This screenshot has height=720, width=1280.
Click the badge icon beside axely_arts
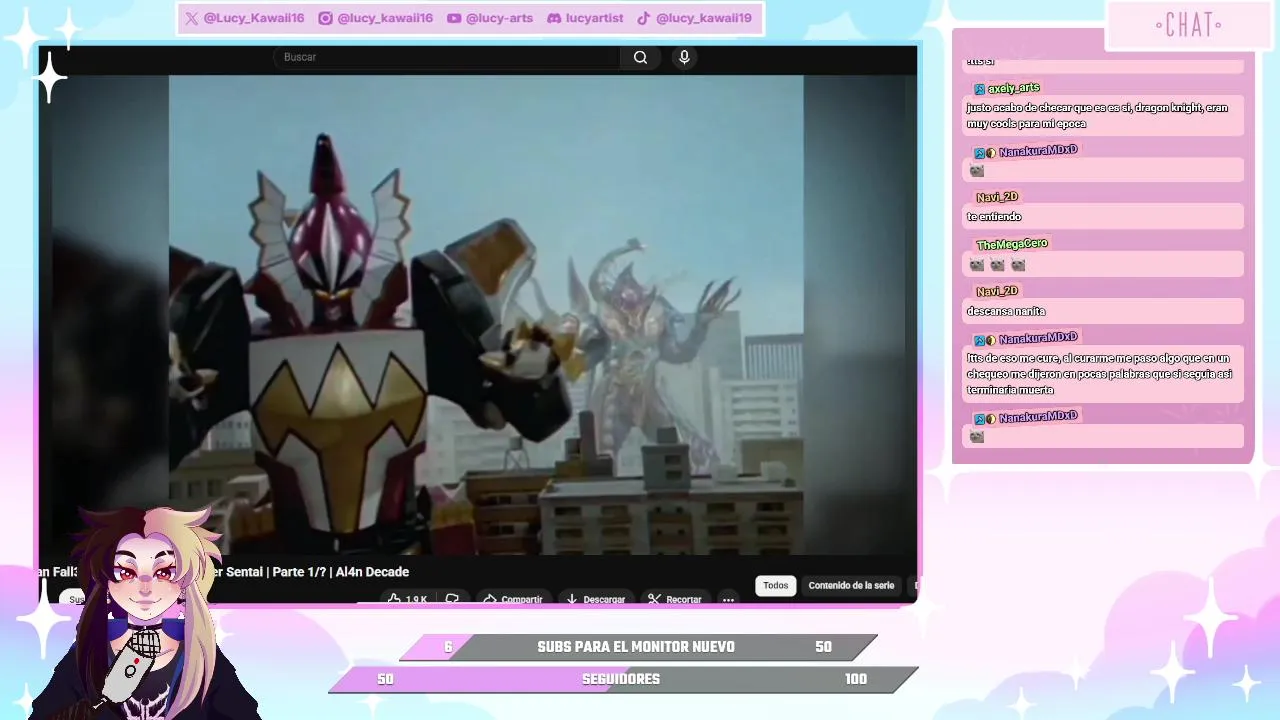(980, 89)
